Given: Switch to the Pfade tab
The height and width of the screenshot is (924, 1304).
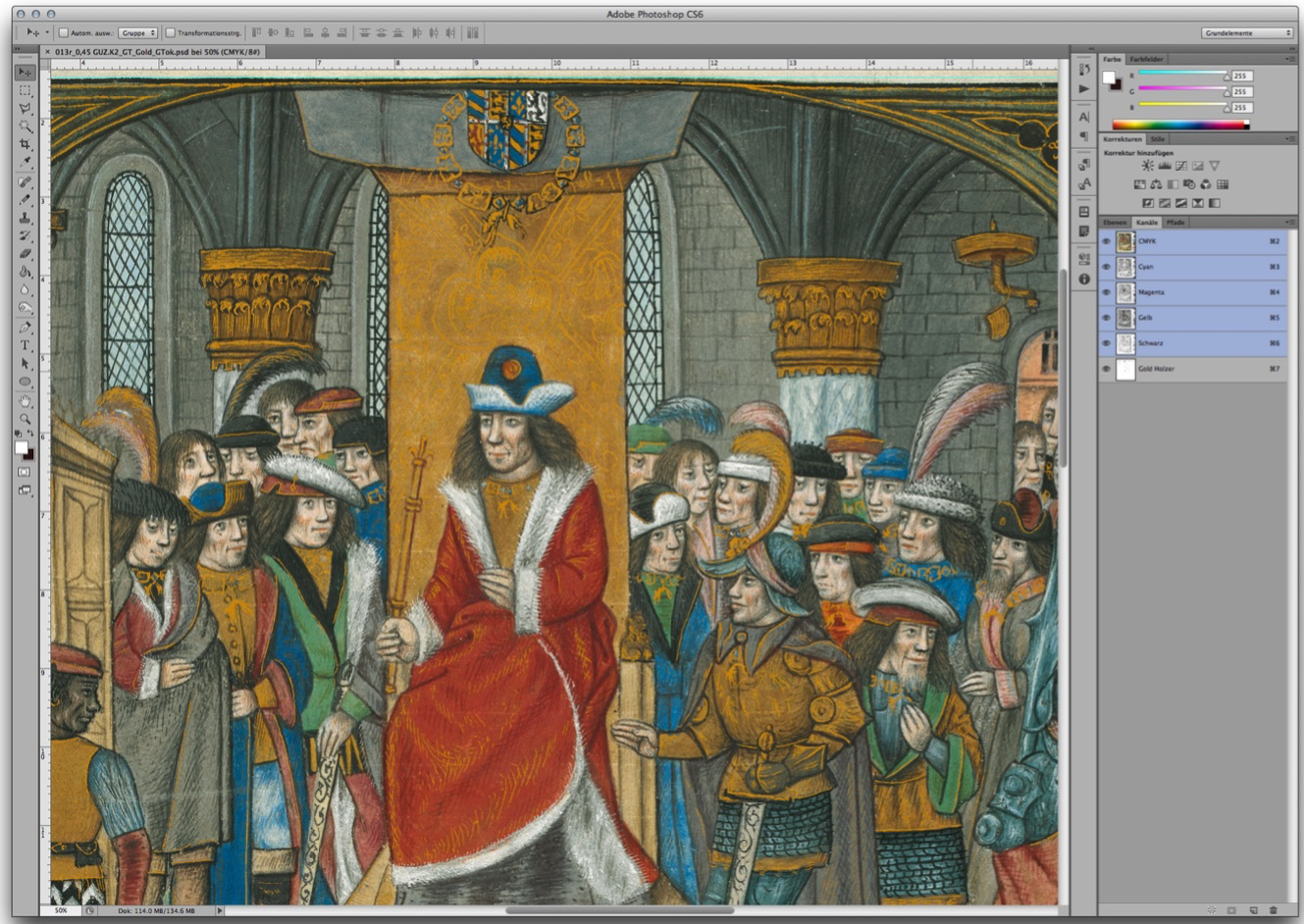Looking at the screenshot, I should (x=1175, y=223).
